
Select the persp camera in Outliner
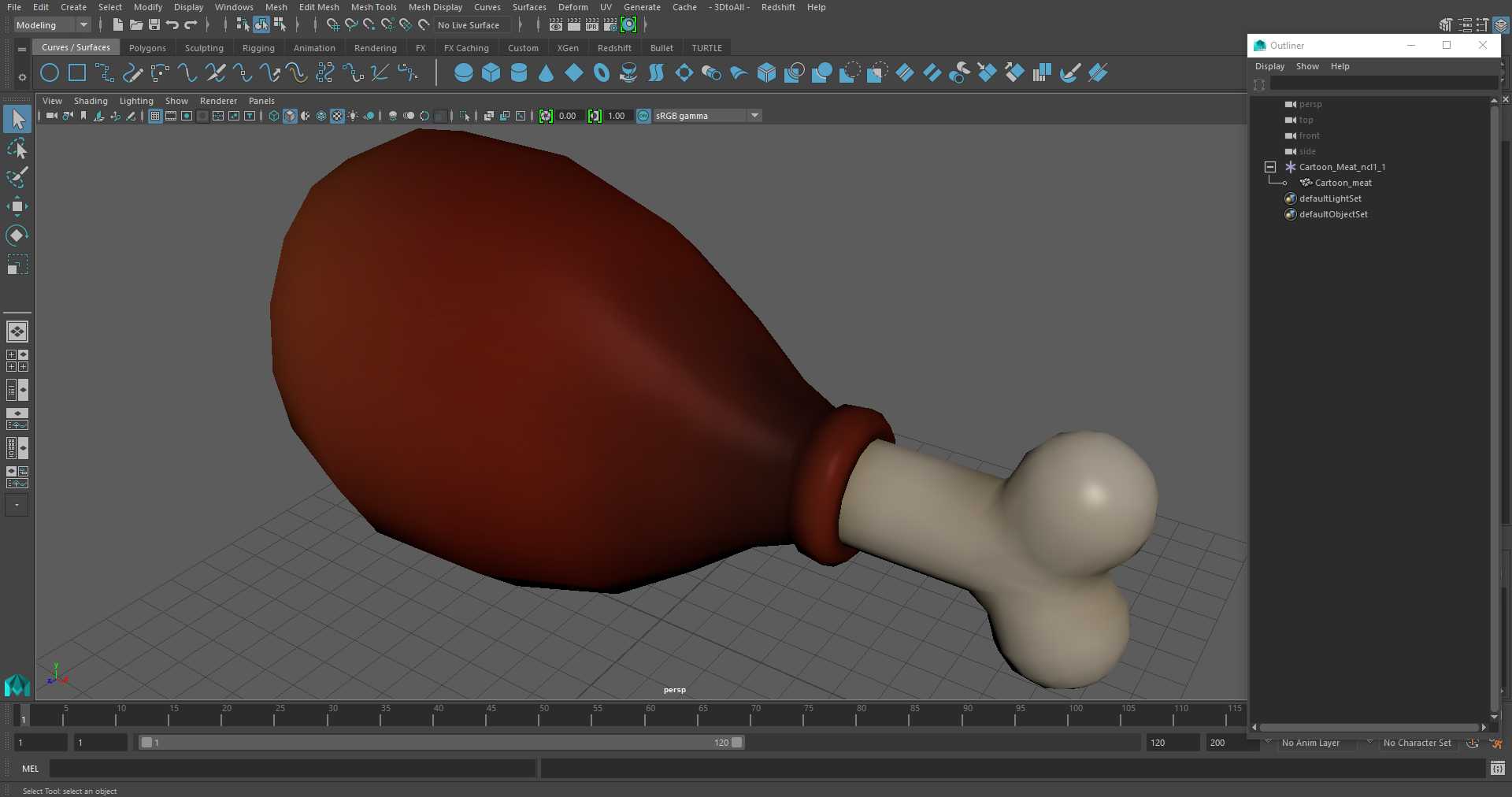[1310, 104]
